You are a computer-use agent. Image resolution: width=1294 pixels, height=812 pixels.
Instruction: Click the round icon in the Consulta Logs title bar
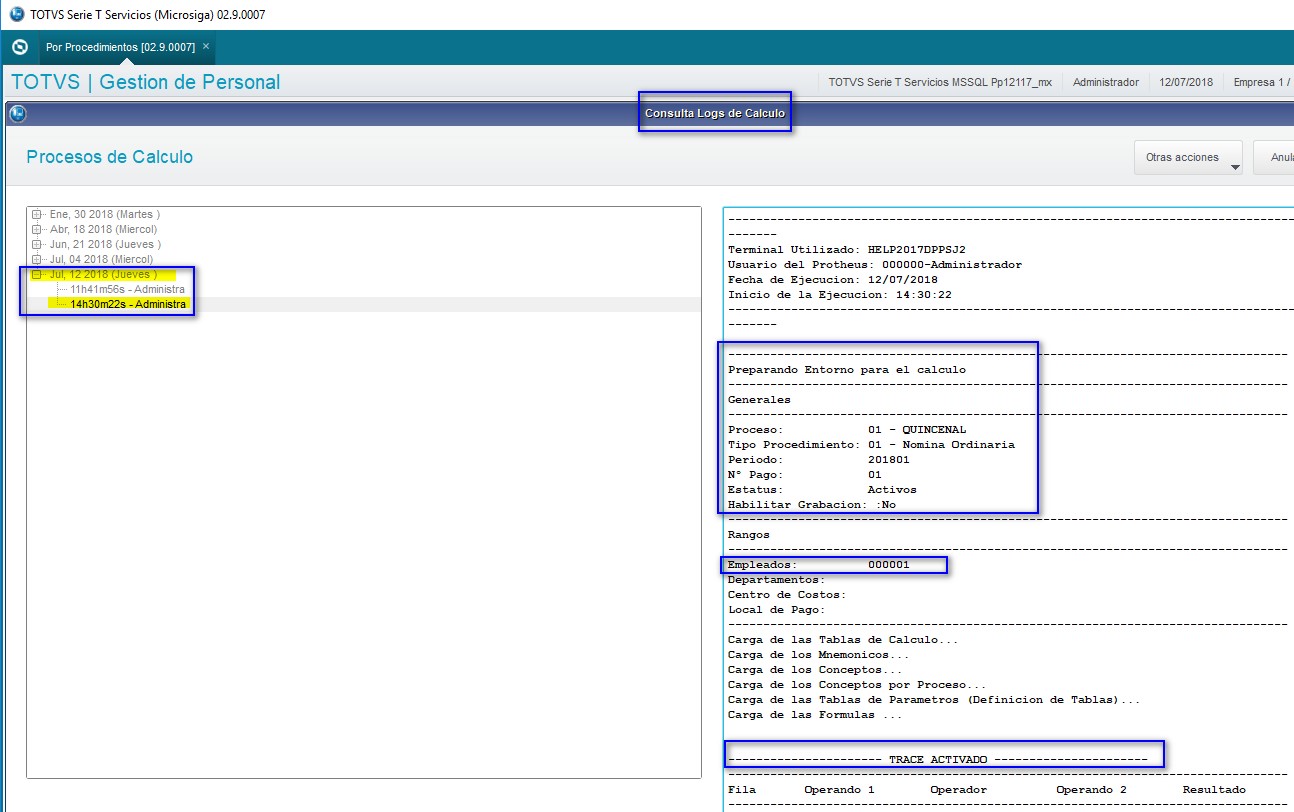tap(17, 114)
